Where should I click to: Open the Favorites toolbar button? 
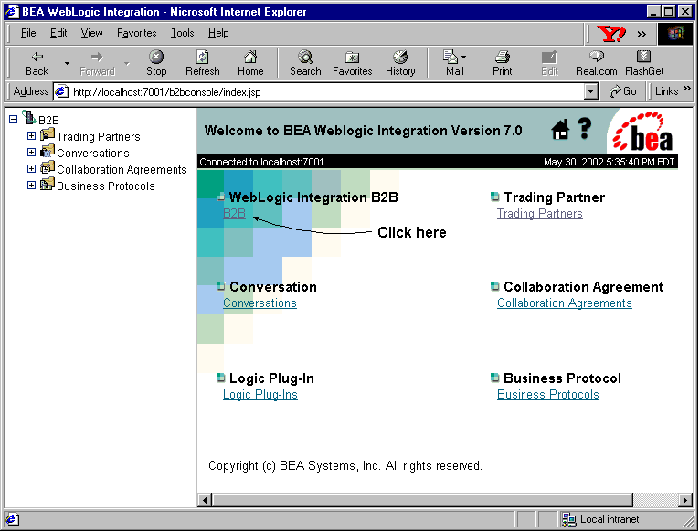[353, 63]
